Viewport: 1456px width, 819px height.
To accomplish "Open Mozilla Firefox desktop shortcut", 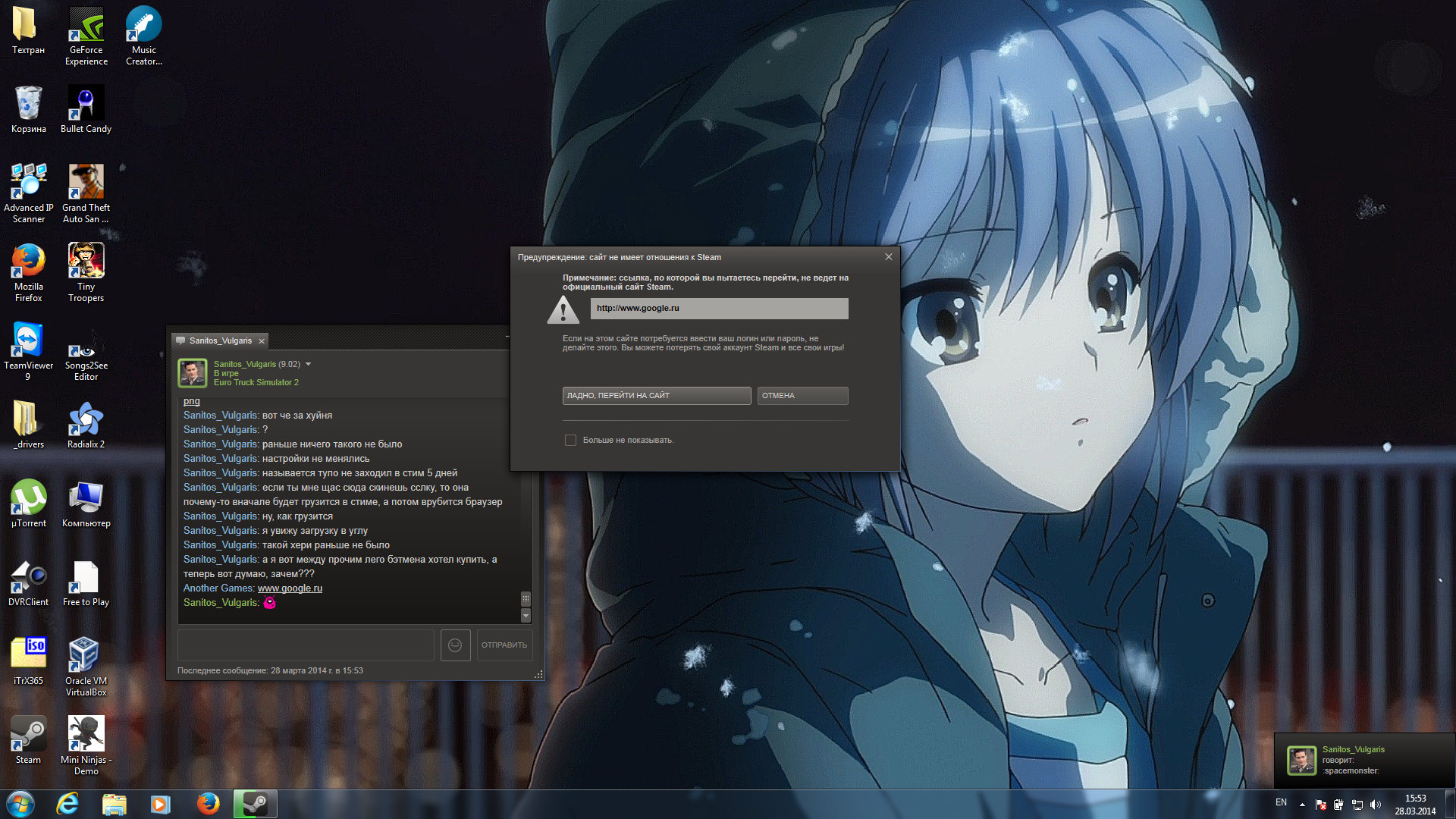I will tap(28, 272).
